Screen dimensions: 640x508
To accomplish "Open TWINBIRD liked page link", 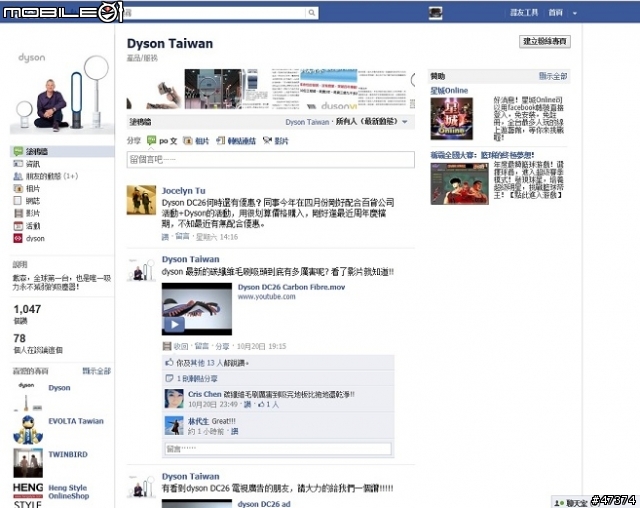I will (x=68, y=454).
